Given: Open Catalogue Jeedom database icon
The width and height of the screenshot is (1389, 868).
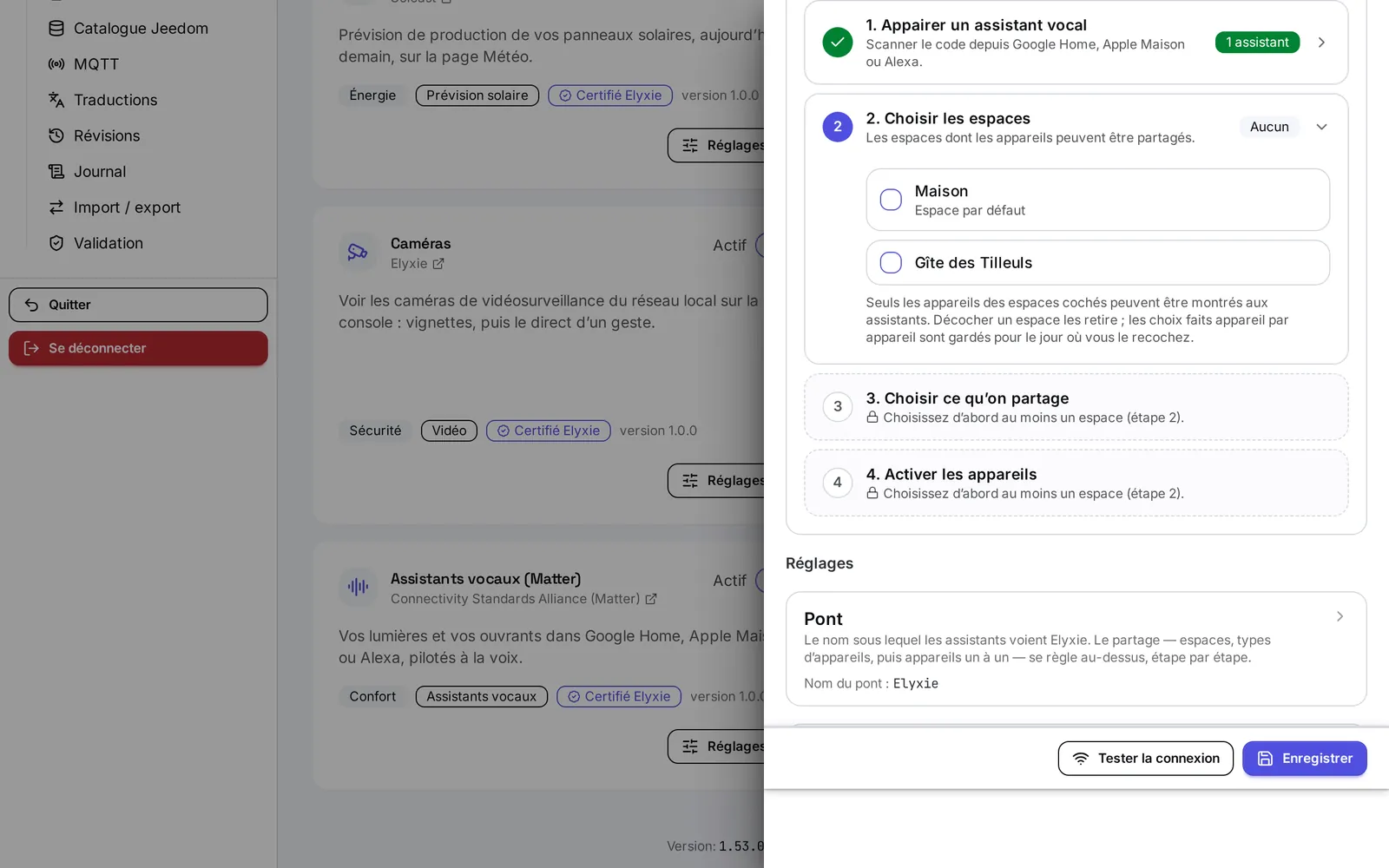Looking at the screenshot, I should [56, 29].
